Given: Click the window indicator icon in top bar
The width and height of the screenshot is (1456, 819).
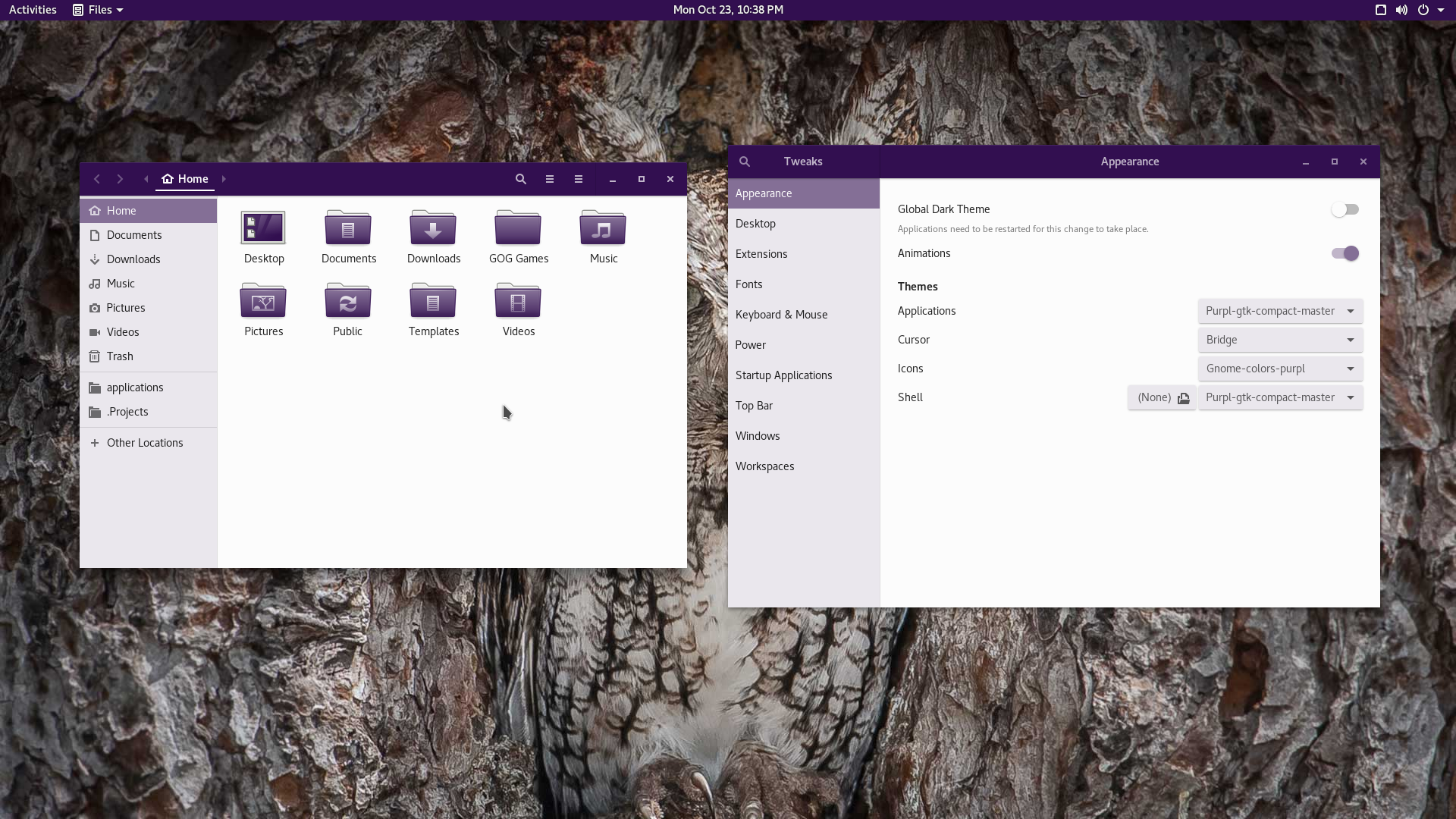Looking at the screenshot, I should pyautogui.click(x=1381, y=10).
